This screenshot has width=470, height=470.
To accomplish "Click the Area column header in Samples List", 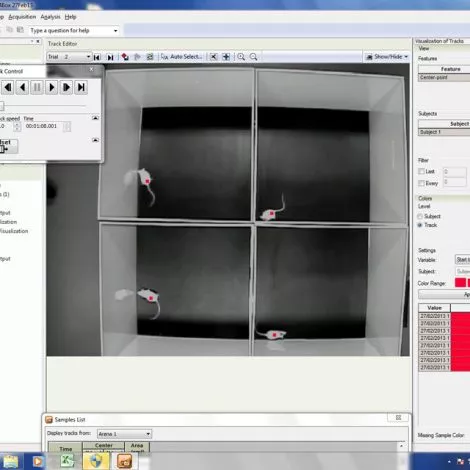I will tap(137, 447).
